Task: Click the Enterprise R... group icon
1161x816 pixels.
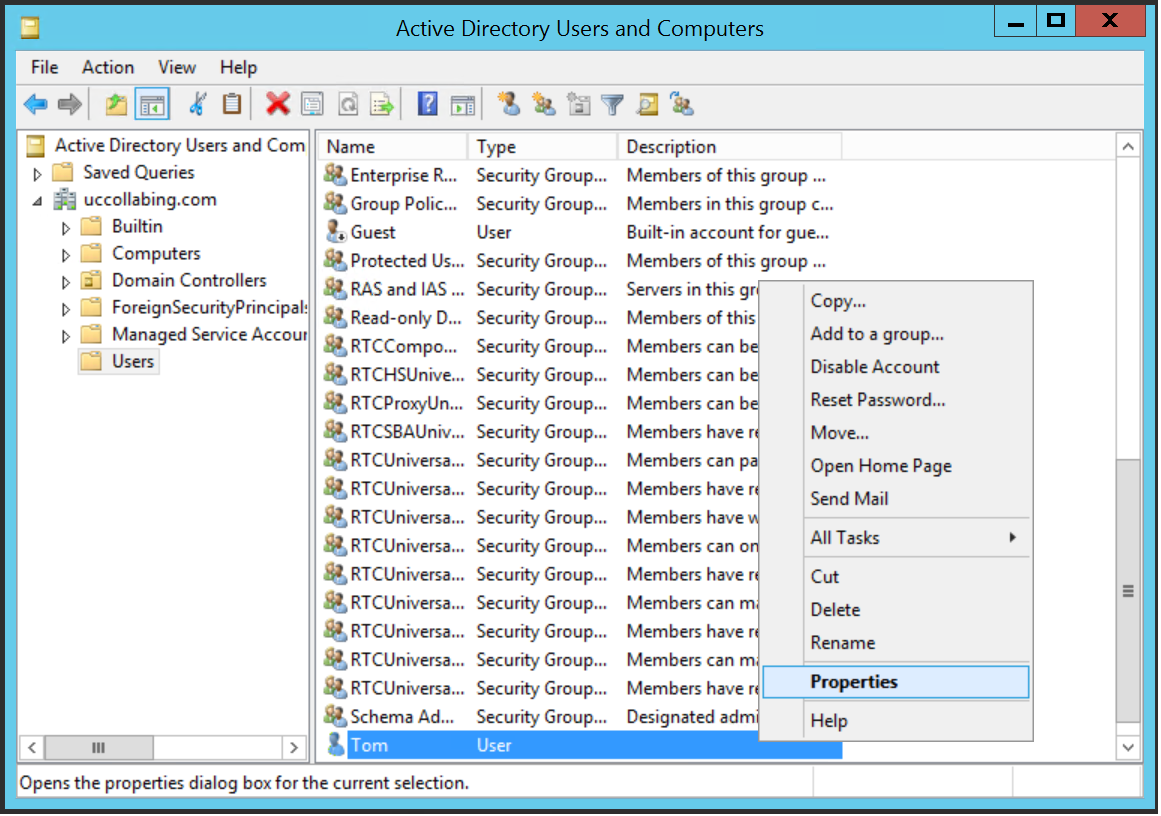Action: 335,175
